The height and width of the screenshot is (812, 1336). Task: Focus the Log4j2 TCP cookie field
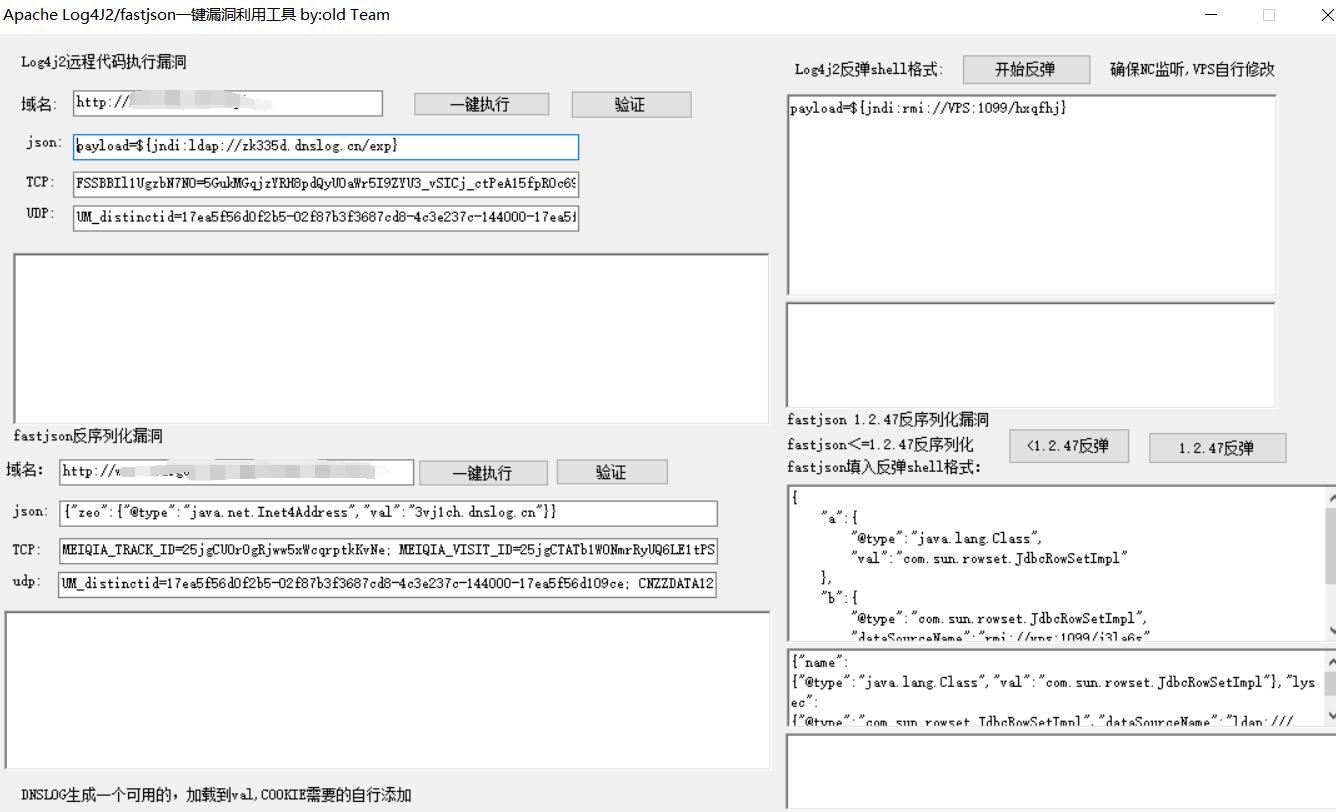(325, 184)
